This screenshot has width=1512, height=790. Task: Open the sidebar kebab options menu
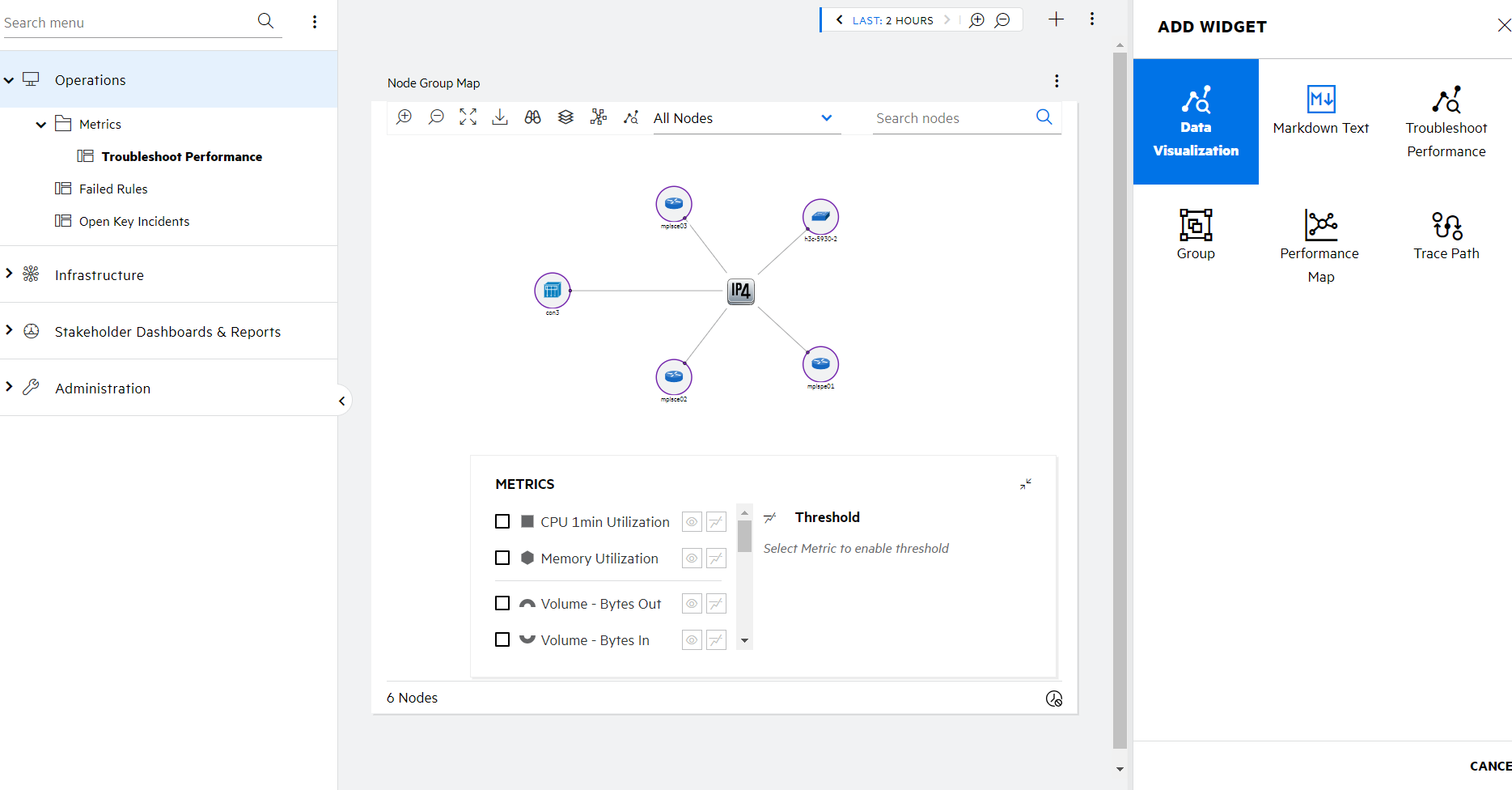pyautogui.click(x=315, y=22)
